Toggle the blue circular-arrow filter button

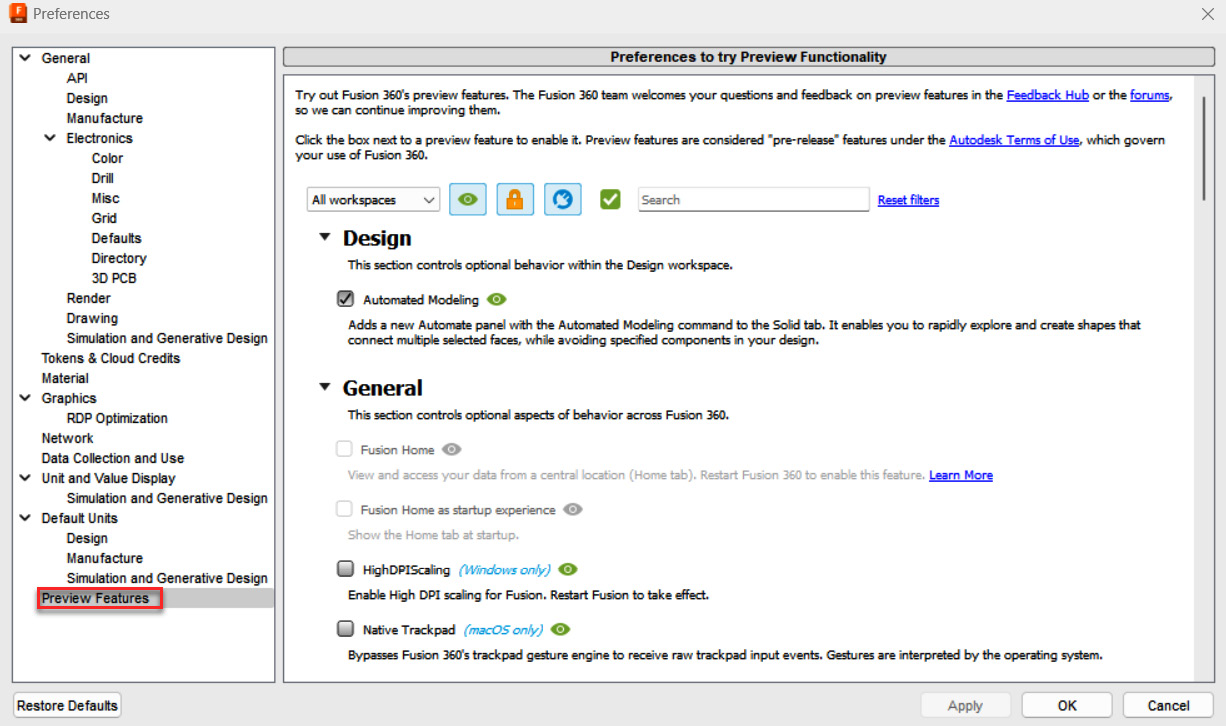(563, 199)
